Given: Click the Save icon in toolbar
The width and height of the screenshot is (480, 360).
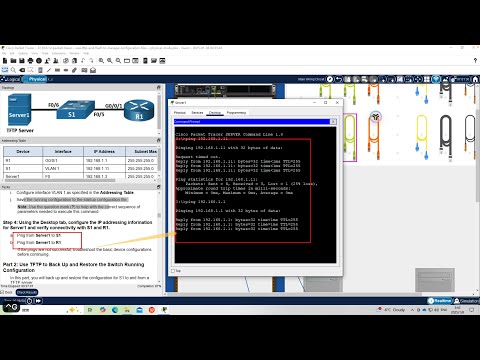Looking at the screenshot, I should click(x=22, y=61).
